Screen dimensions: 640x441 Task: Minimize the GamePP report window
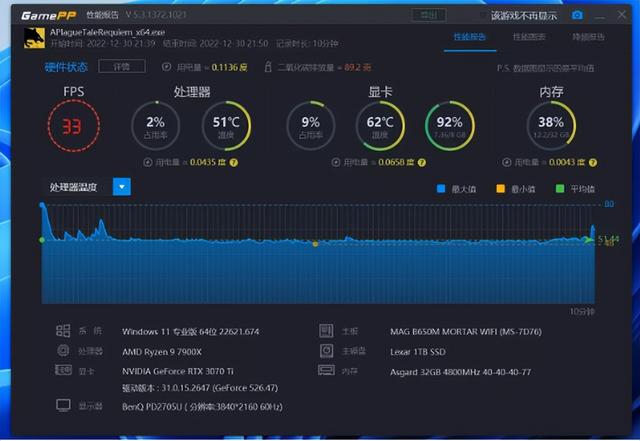(600, 16)
